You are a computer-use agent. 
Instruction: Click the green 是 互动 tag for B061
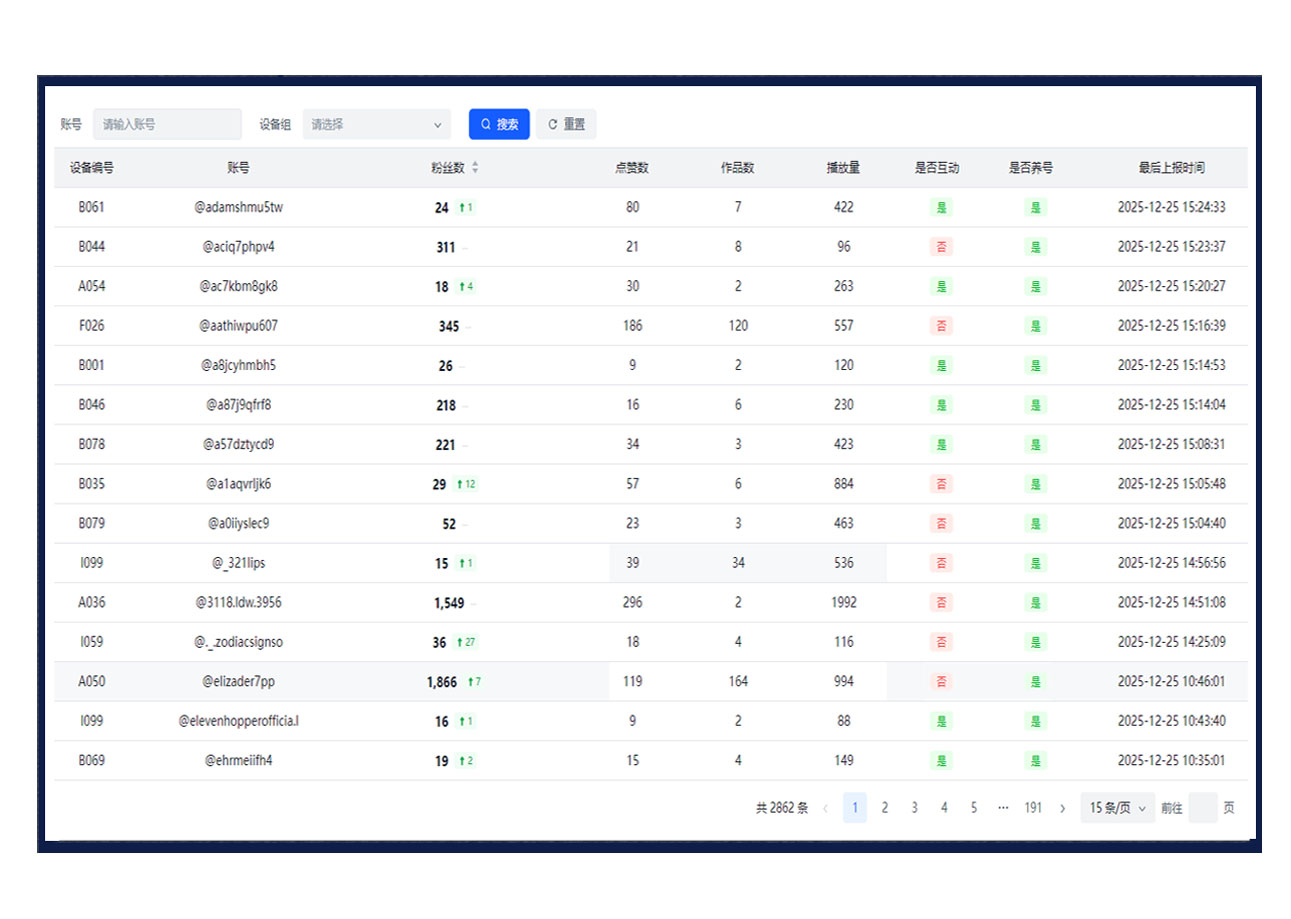click(941, 208)
